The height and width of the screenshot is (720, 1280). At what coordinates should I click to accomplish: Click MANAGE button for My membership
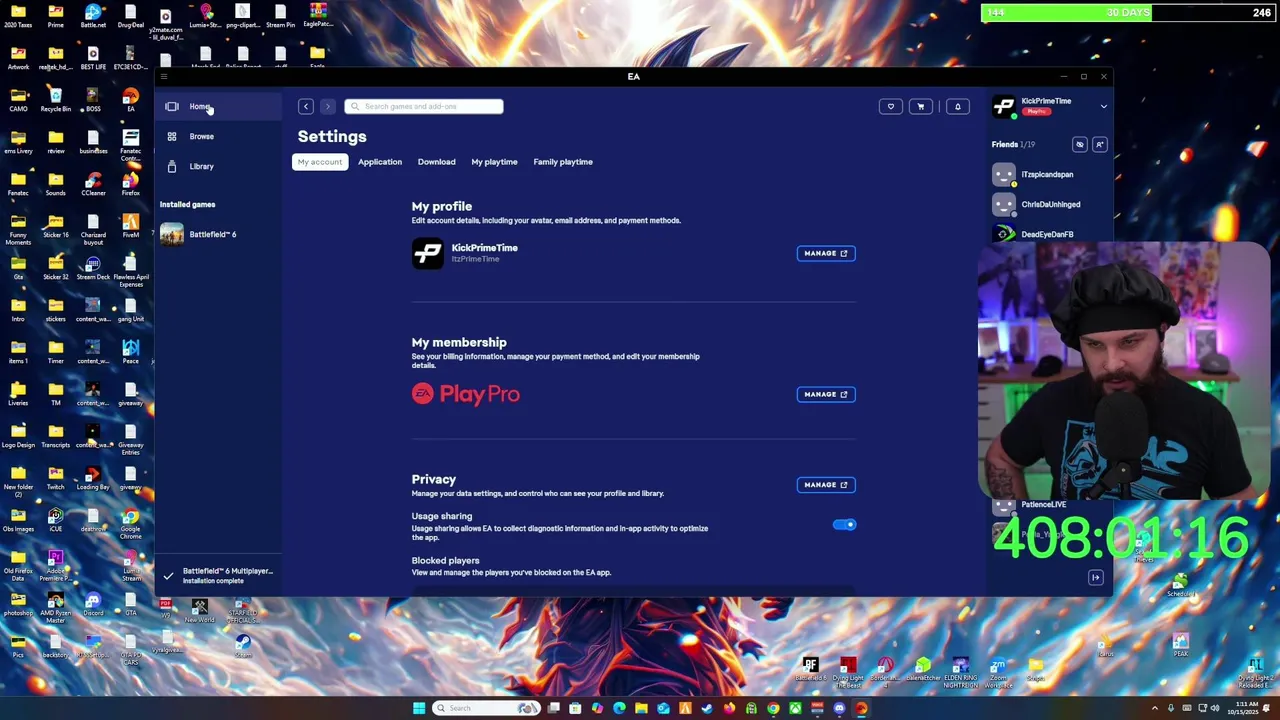tap(826, 394)
